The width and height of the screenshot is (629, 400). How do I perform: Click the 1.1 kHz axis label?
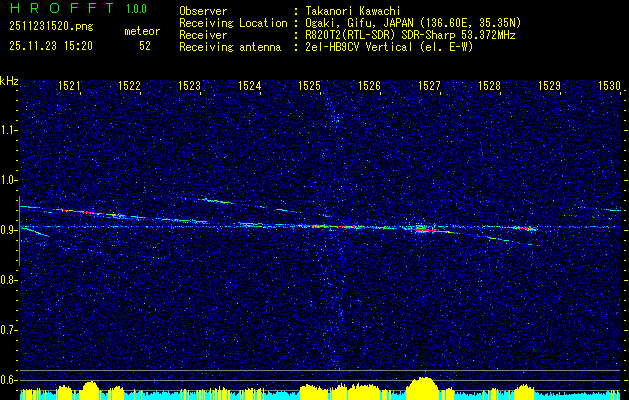coord(9,130)
